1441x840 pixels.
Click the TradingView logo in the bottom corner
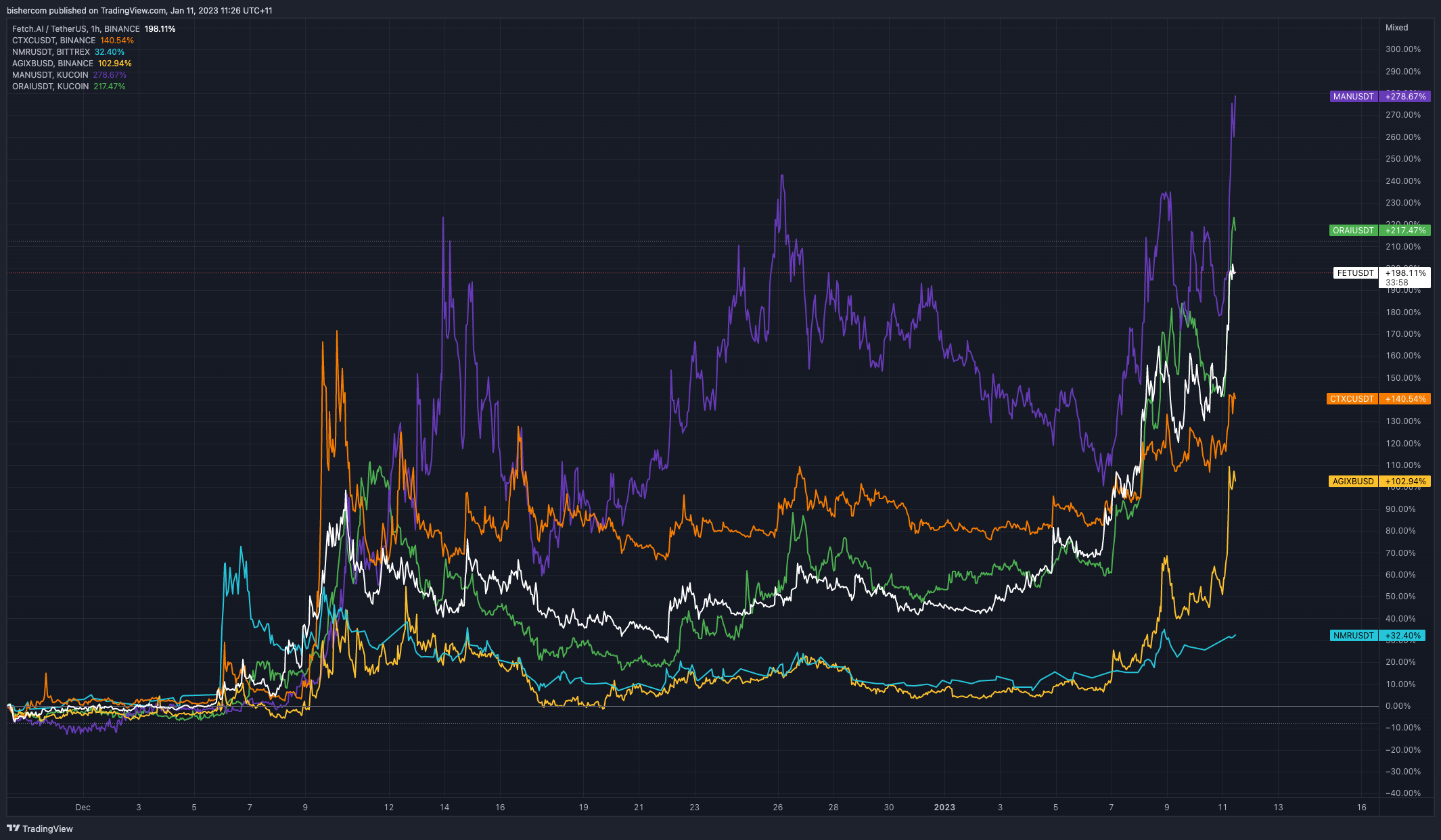[39, 829]
